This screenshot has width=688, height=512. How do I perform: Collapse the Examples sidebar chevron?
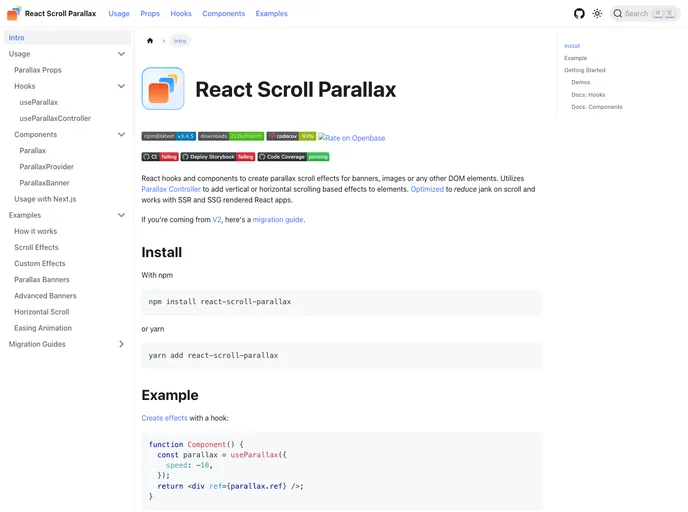click(x=122, y=215)
